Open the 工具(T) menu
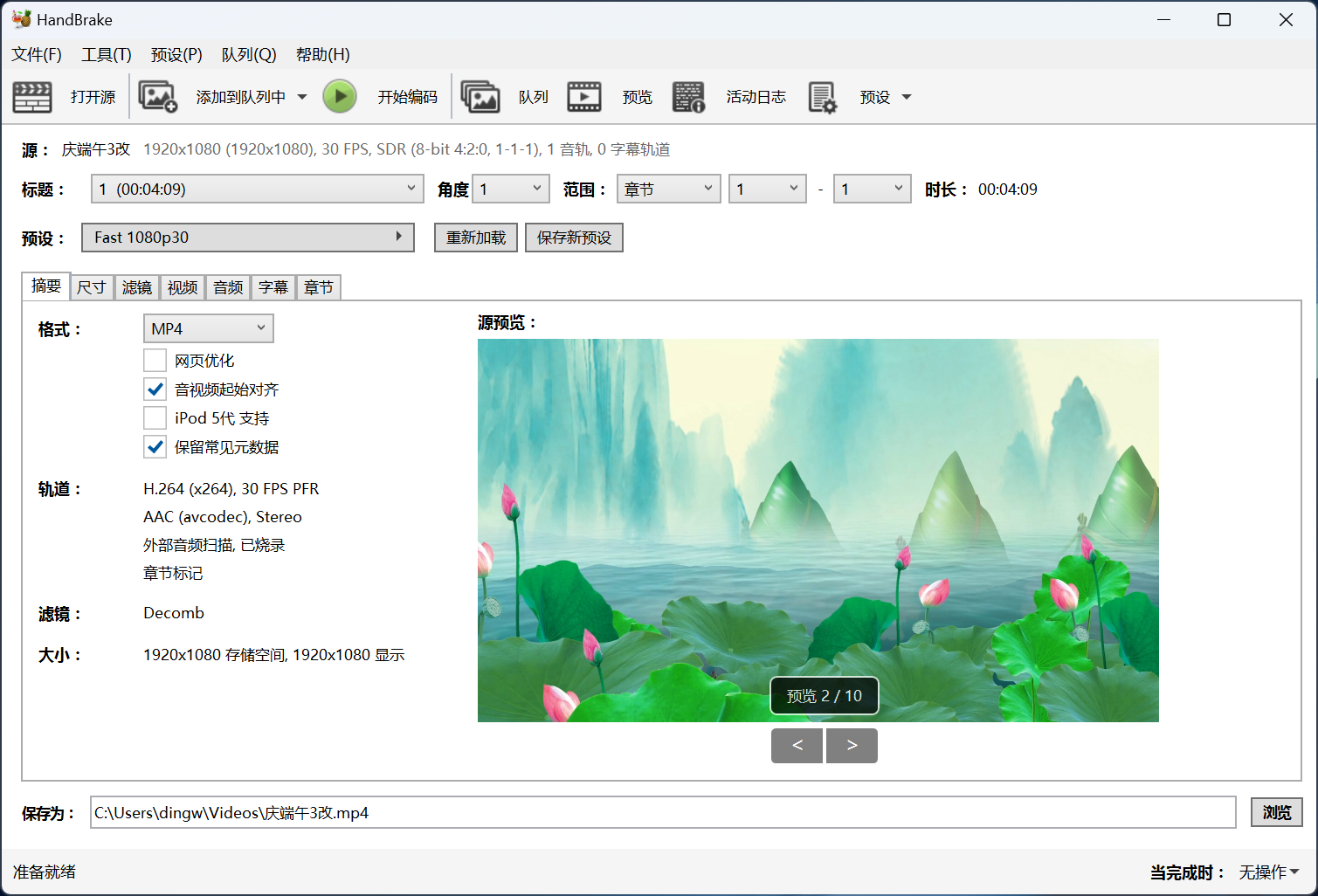This screenshot has height=896, width=1318. click(106, 54)
